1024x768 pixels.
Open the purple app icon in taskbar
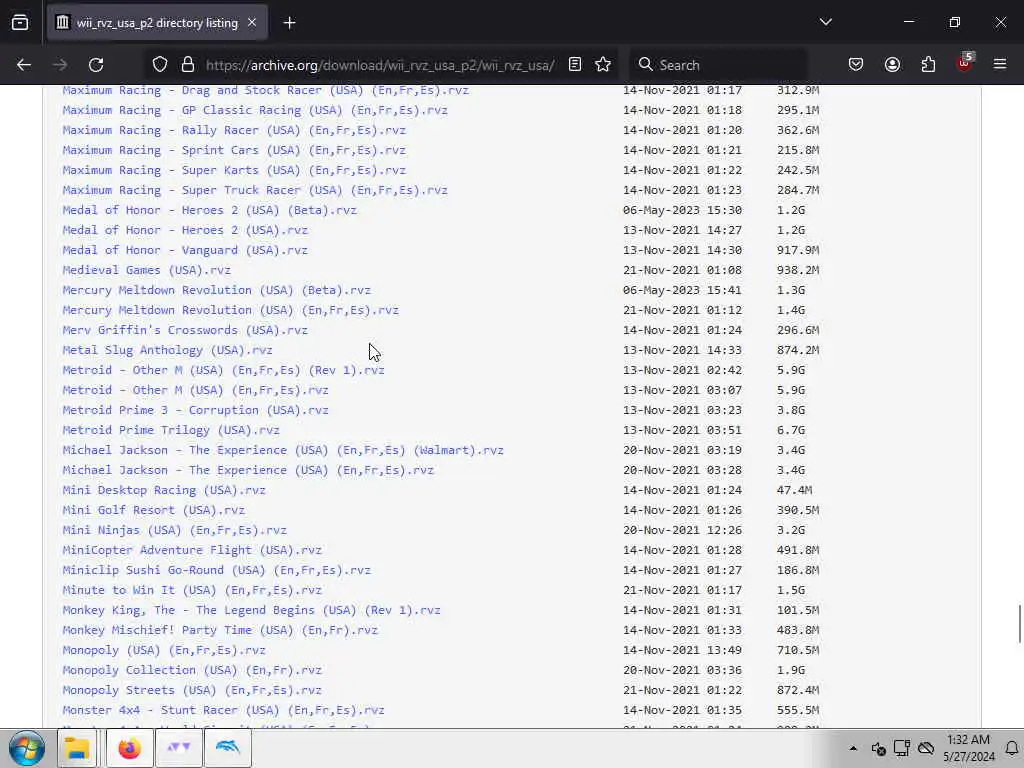pos(178,748)
